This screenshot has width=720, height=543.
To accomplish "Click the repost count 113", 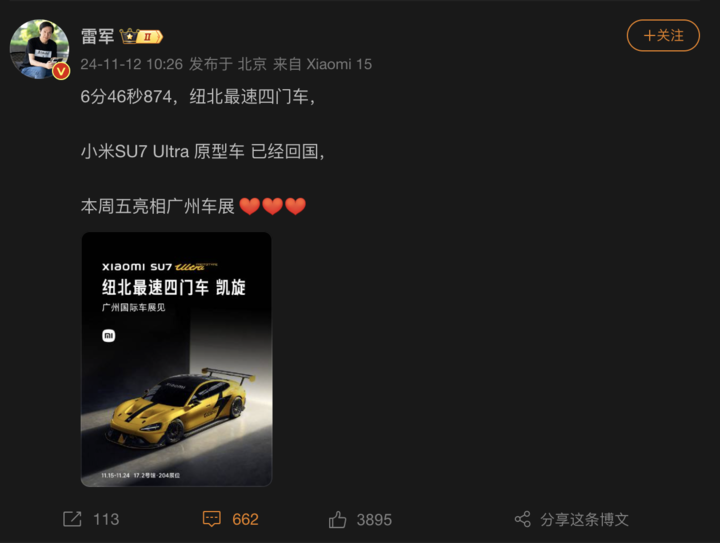I will tap(106, 520).
